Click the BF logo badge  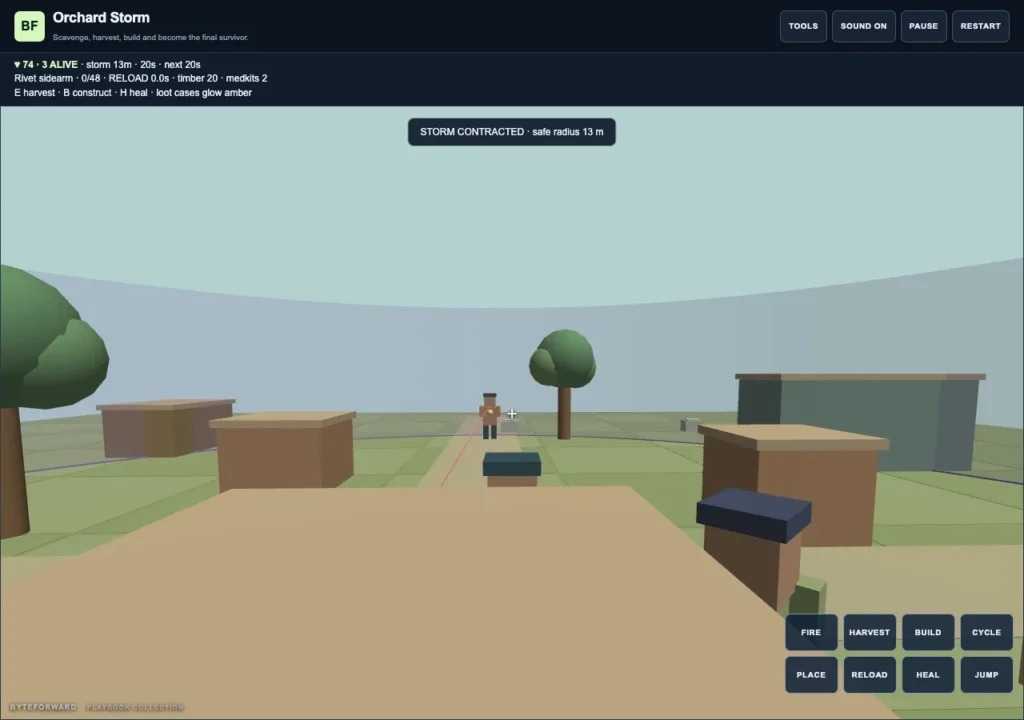[x=29, y=26]
